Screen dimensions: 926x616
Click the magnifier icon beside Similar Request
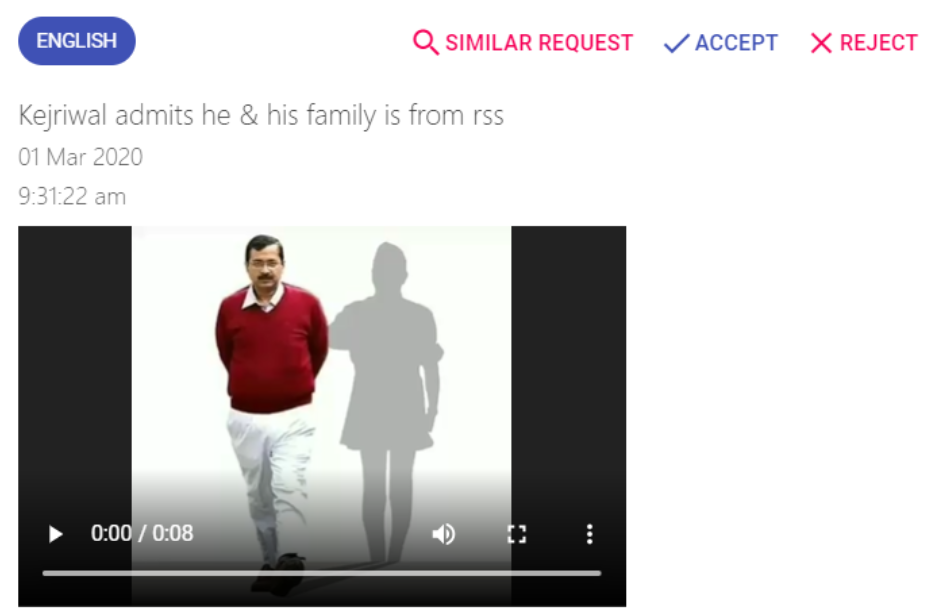425,43
